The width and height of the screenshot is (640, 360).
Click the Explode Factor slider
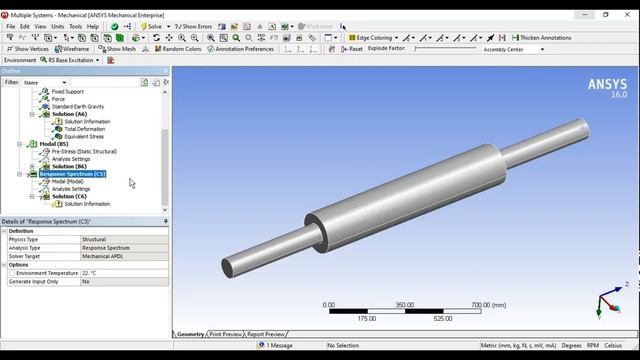coord(445,49)
